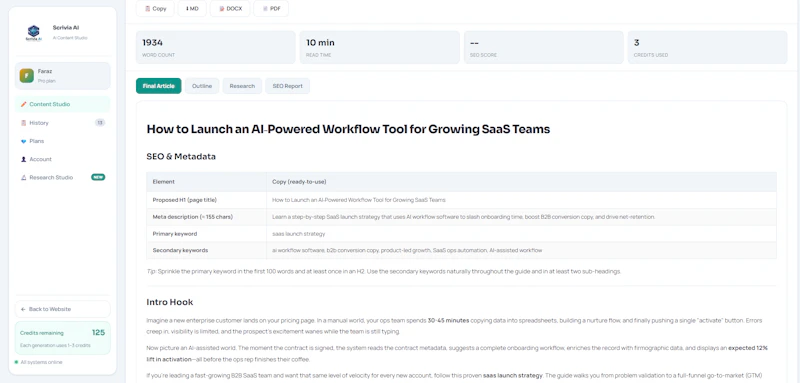Click the DOCX file icon
The width and height of the screenshot is (800, 383).
221,9
